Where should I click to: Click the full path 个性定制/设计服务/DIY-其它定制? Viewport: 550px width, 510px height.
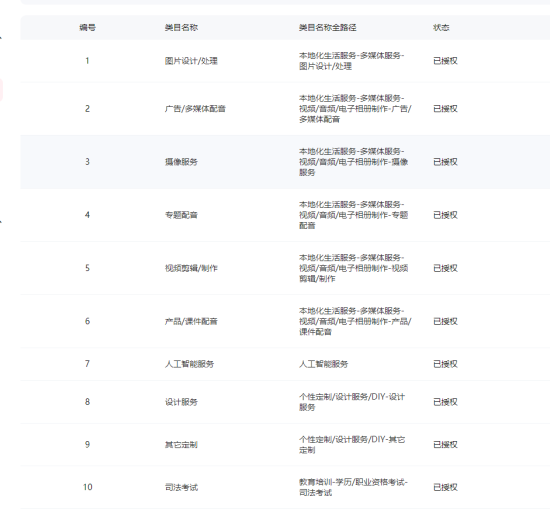coord(352,445)
